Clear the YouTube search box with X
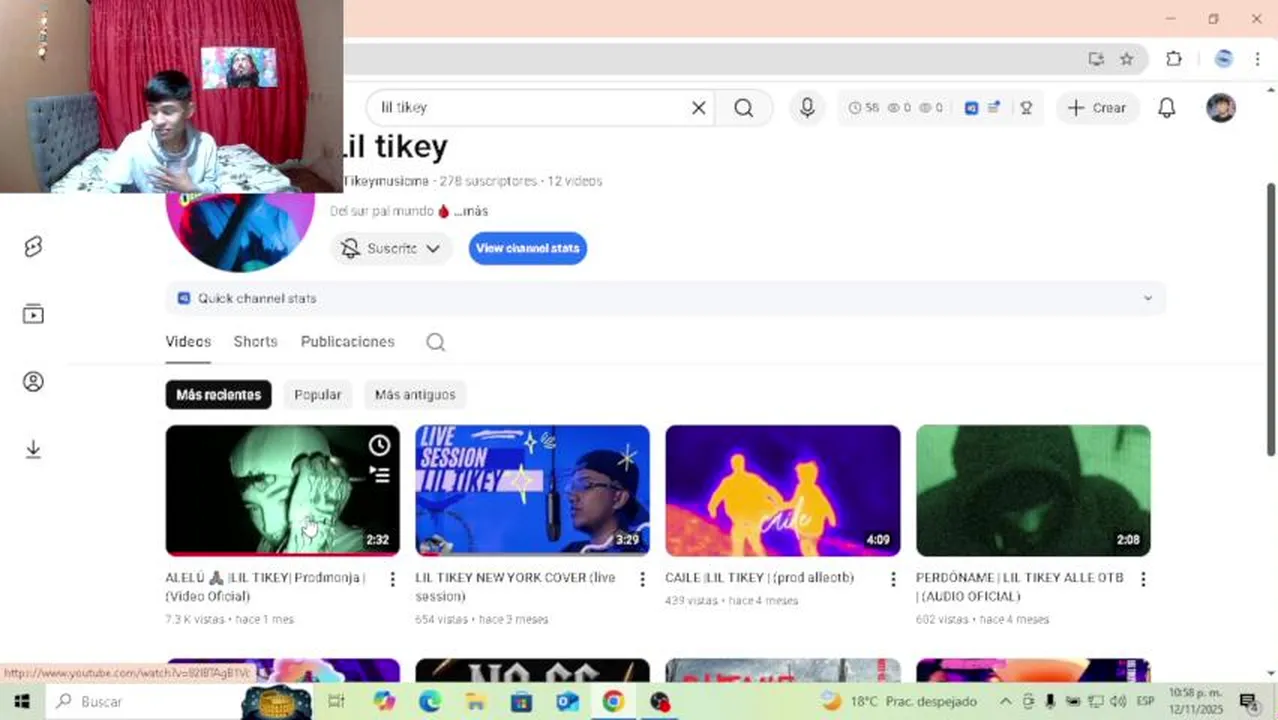The height and width of the screenshot is (720, 1278). [x=699, y=108]
